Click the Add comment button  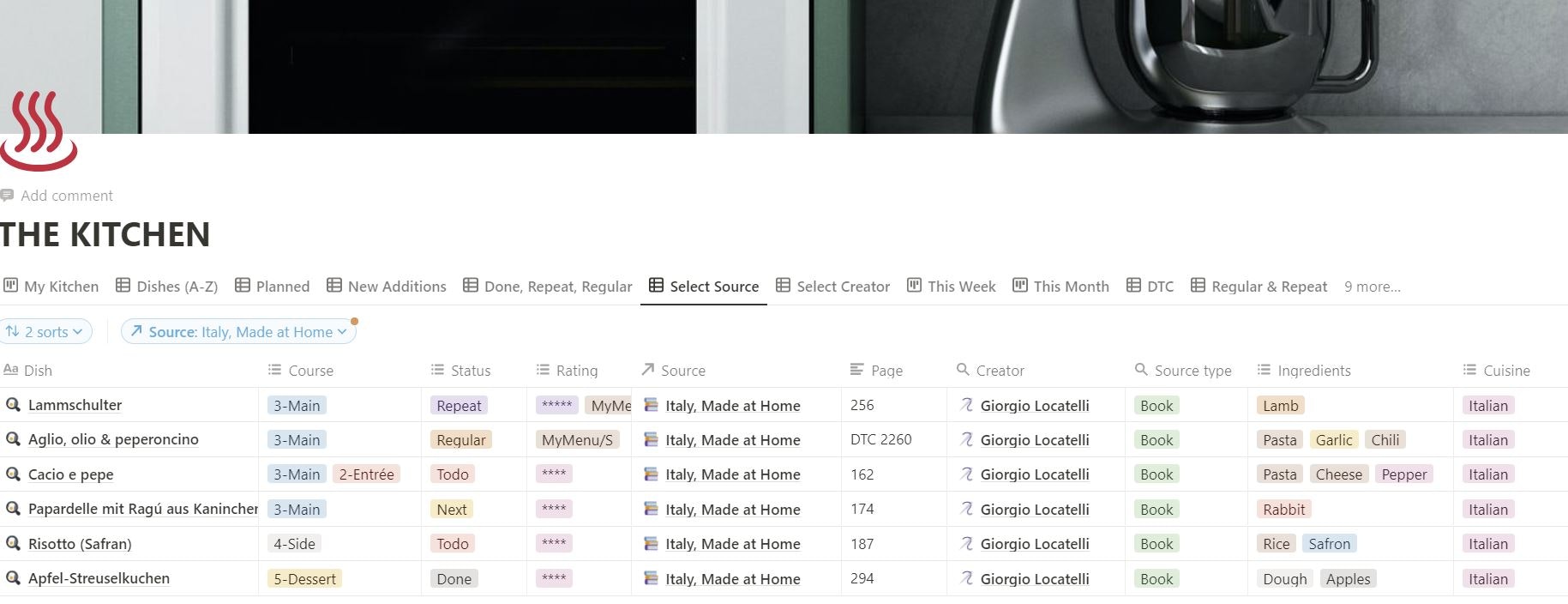[57, 196]
